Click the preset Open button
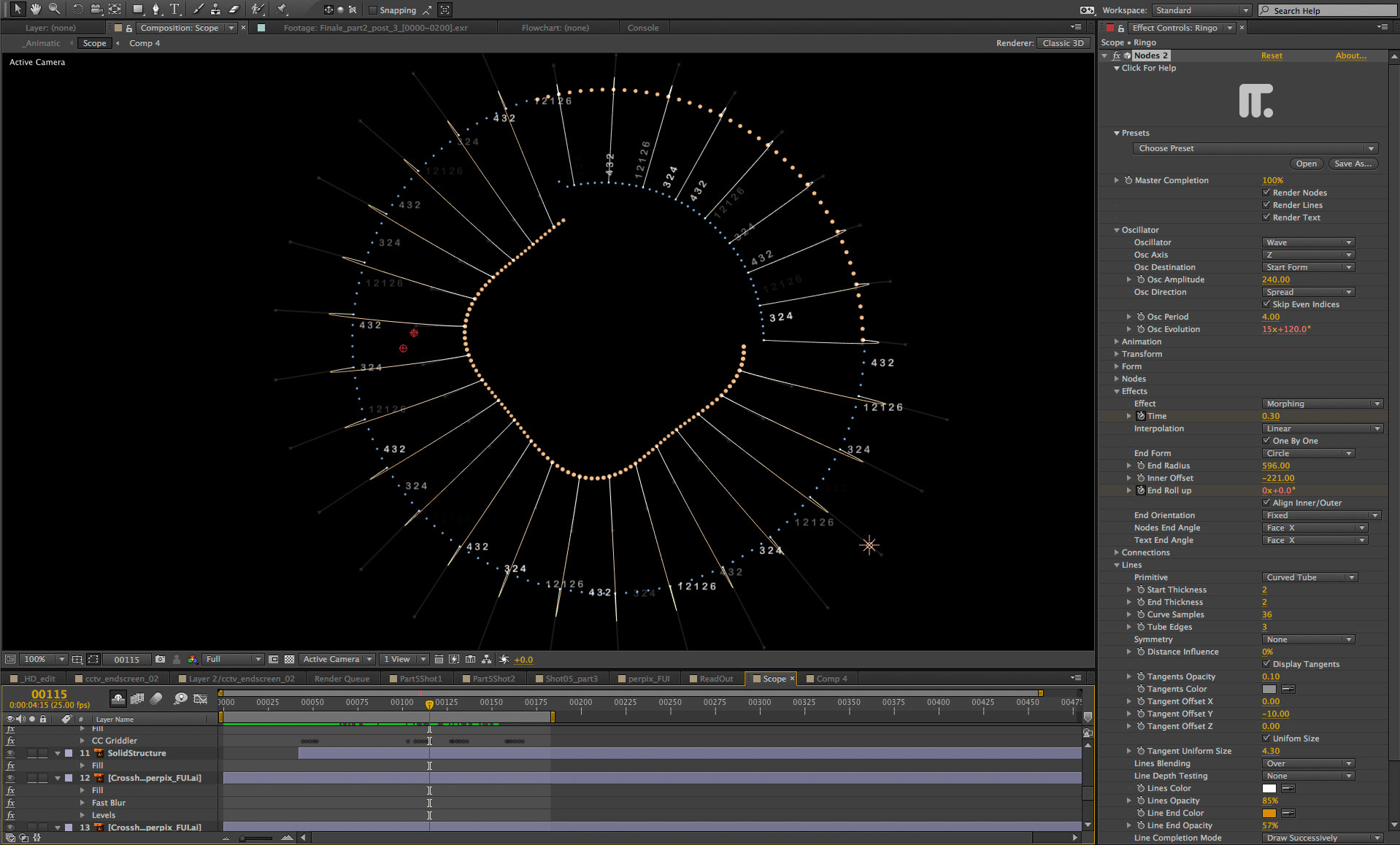Viewport: 1400px width, 845px height. 1306,163
